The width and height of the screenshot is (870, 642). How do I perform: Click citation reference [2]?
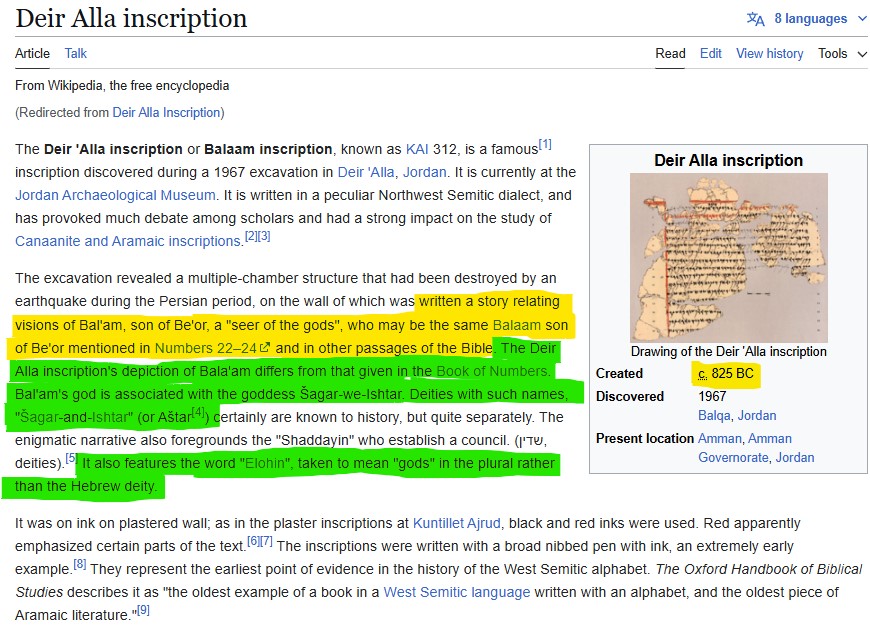point(251,236)
